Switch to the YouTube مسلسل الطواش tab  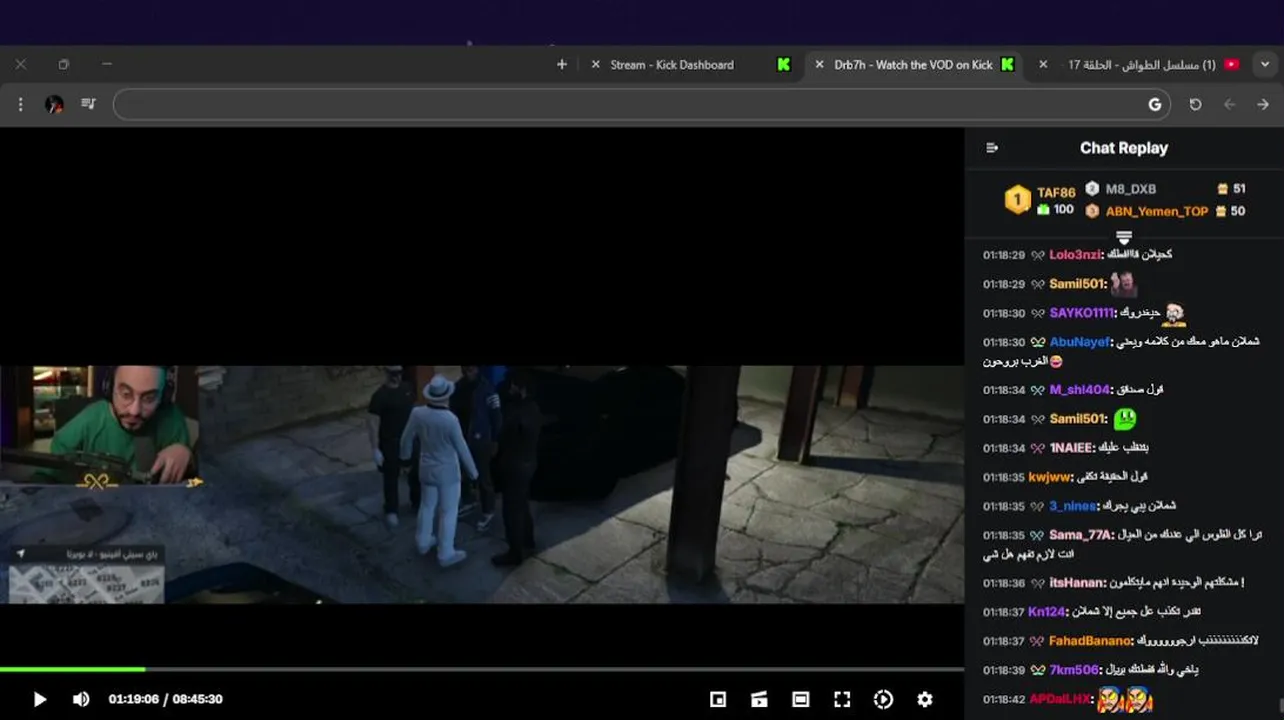1142,64
